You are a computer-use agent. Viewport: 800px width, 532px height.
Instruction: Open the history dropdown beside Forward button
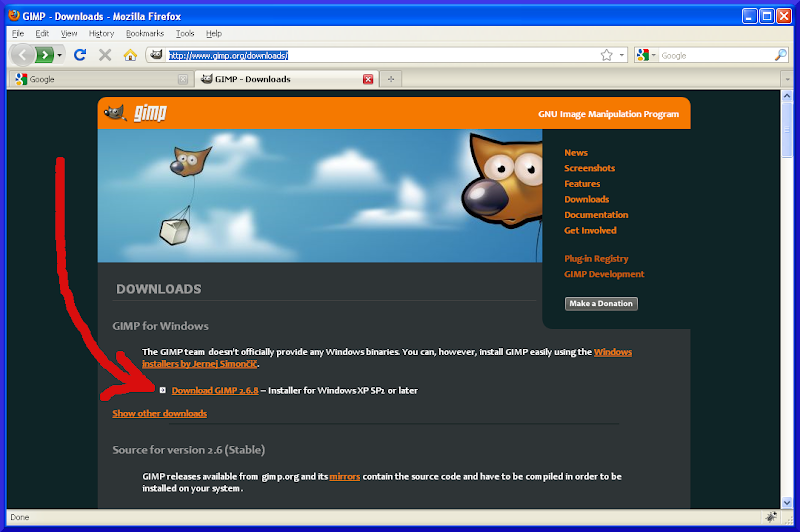[60, 55]
